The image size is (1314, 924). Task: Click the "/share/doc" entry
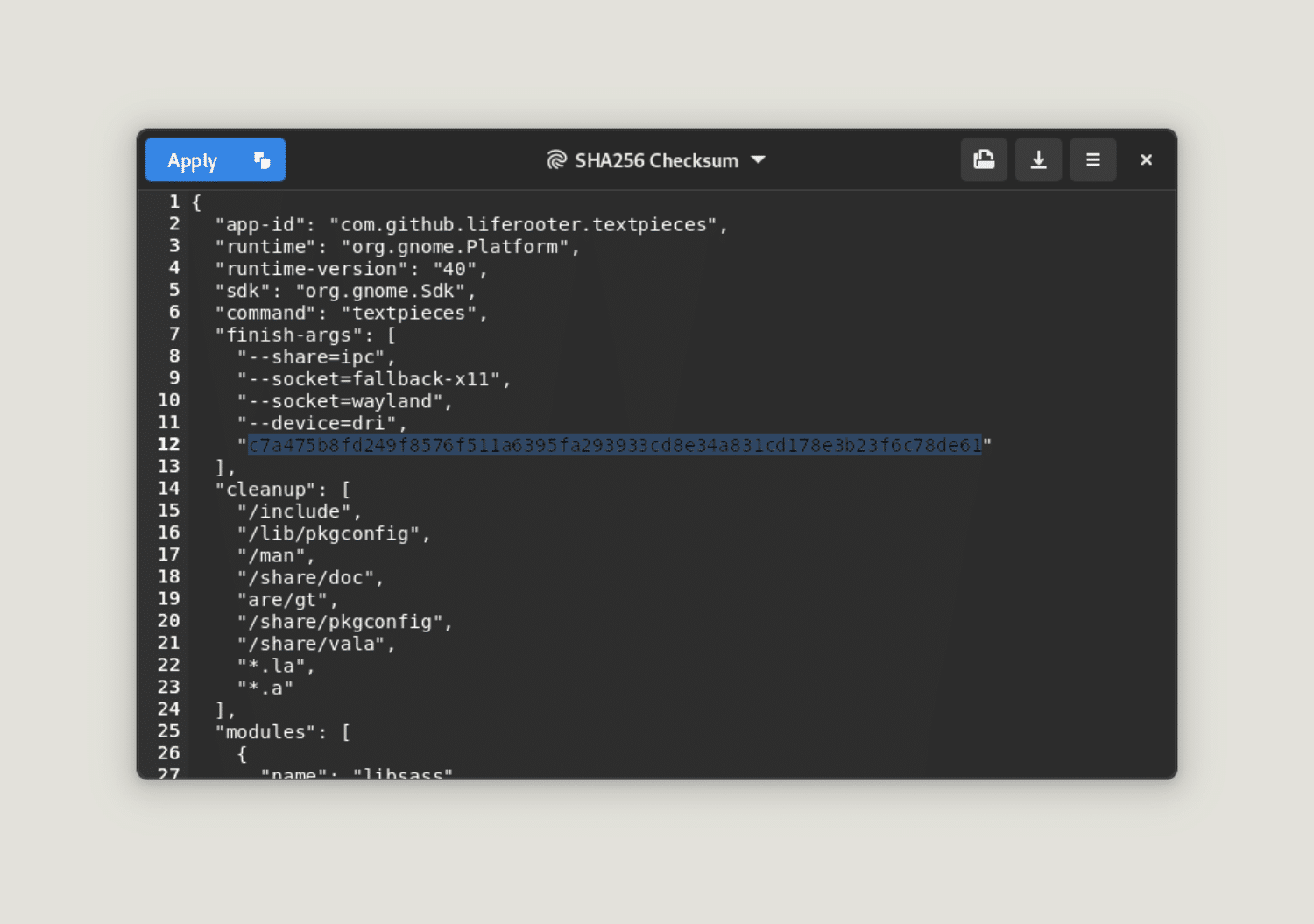311,577
